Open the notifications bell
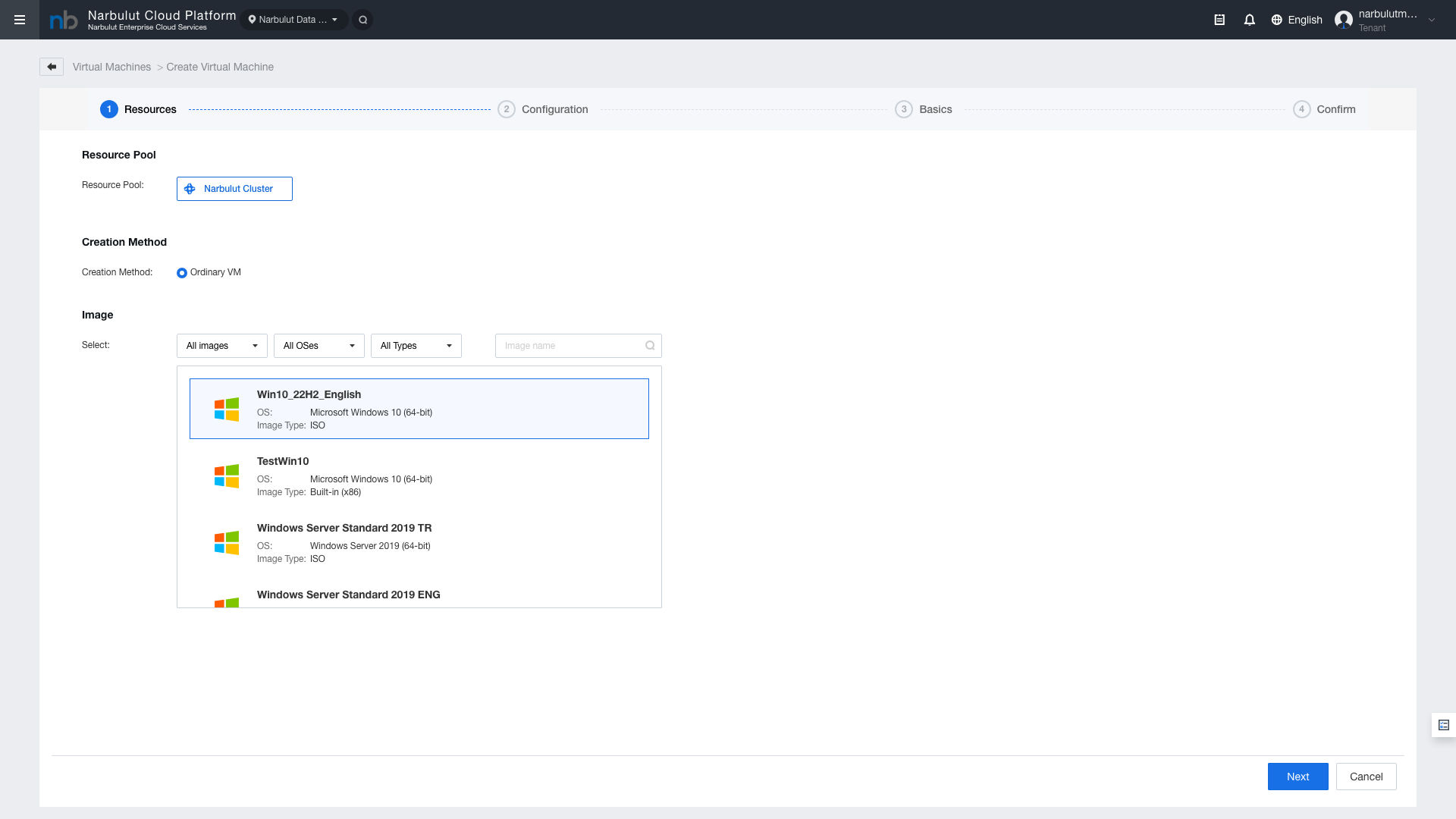Image resolution: width=1456 pixels, height=819 pixels. [x=1250, y=20]
